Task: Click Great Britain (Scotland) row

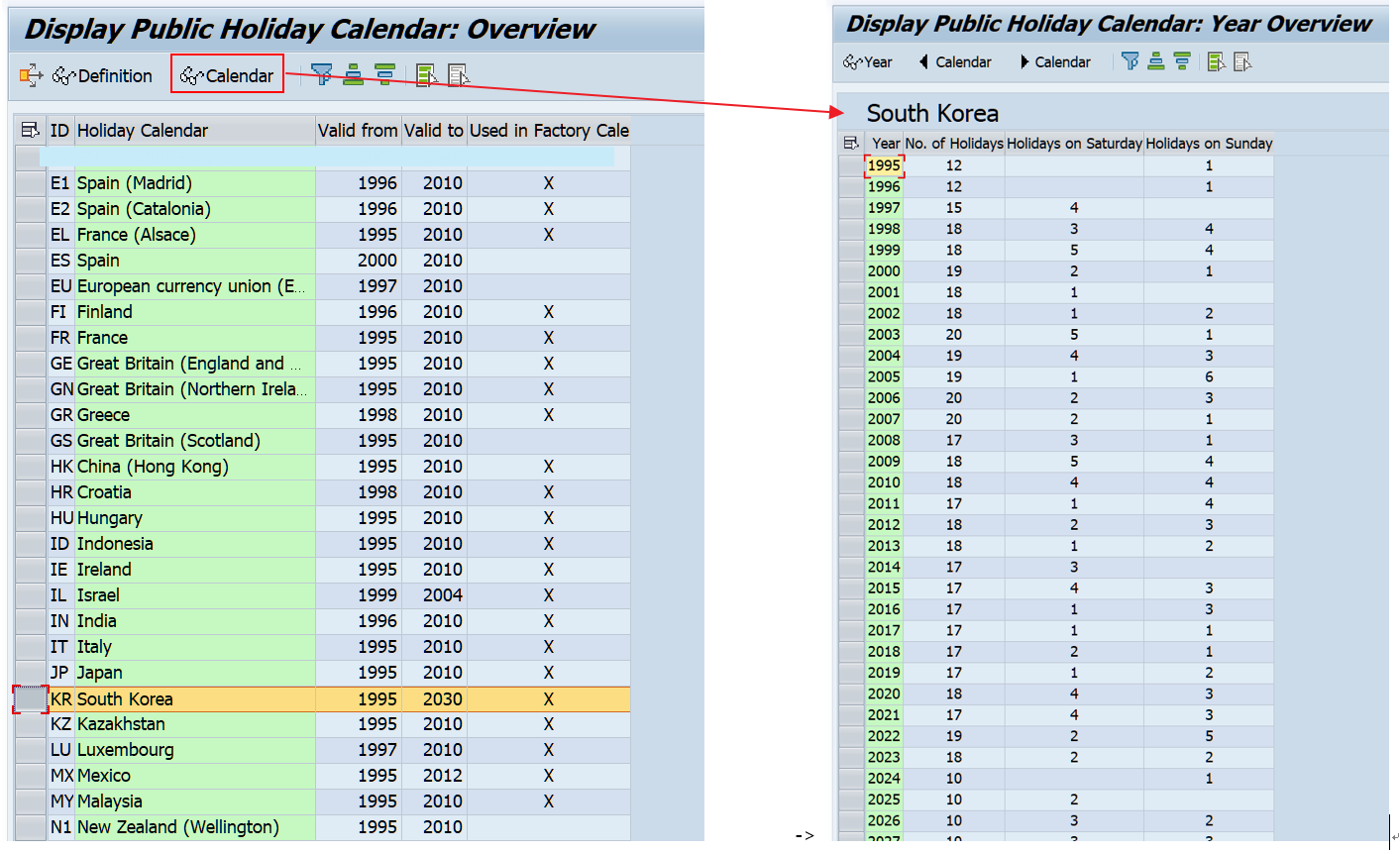Action: pyautogui.click(x=338, y=441)
